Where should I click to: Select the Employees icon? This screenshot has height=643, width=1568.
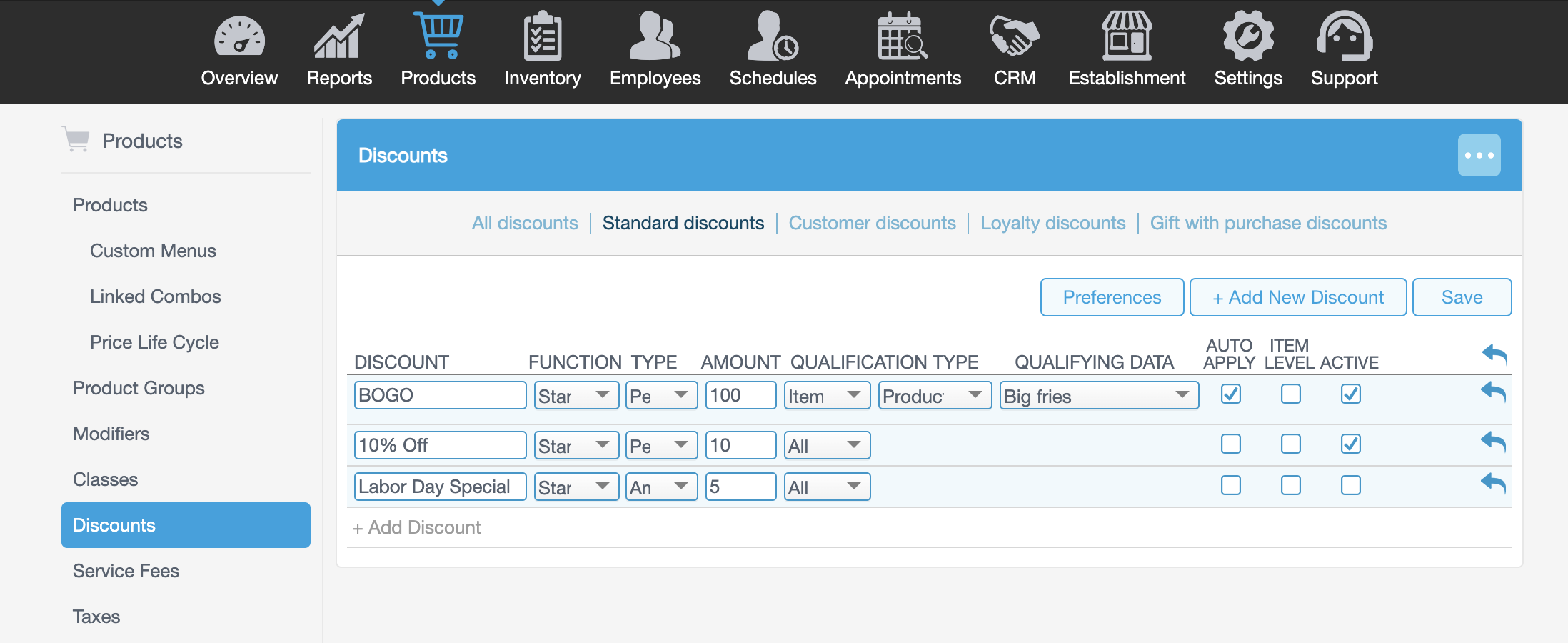[x=654, y=36]
